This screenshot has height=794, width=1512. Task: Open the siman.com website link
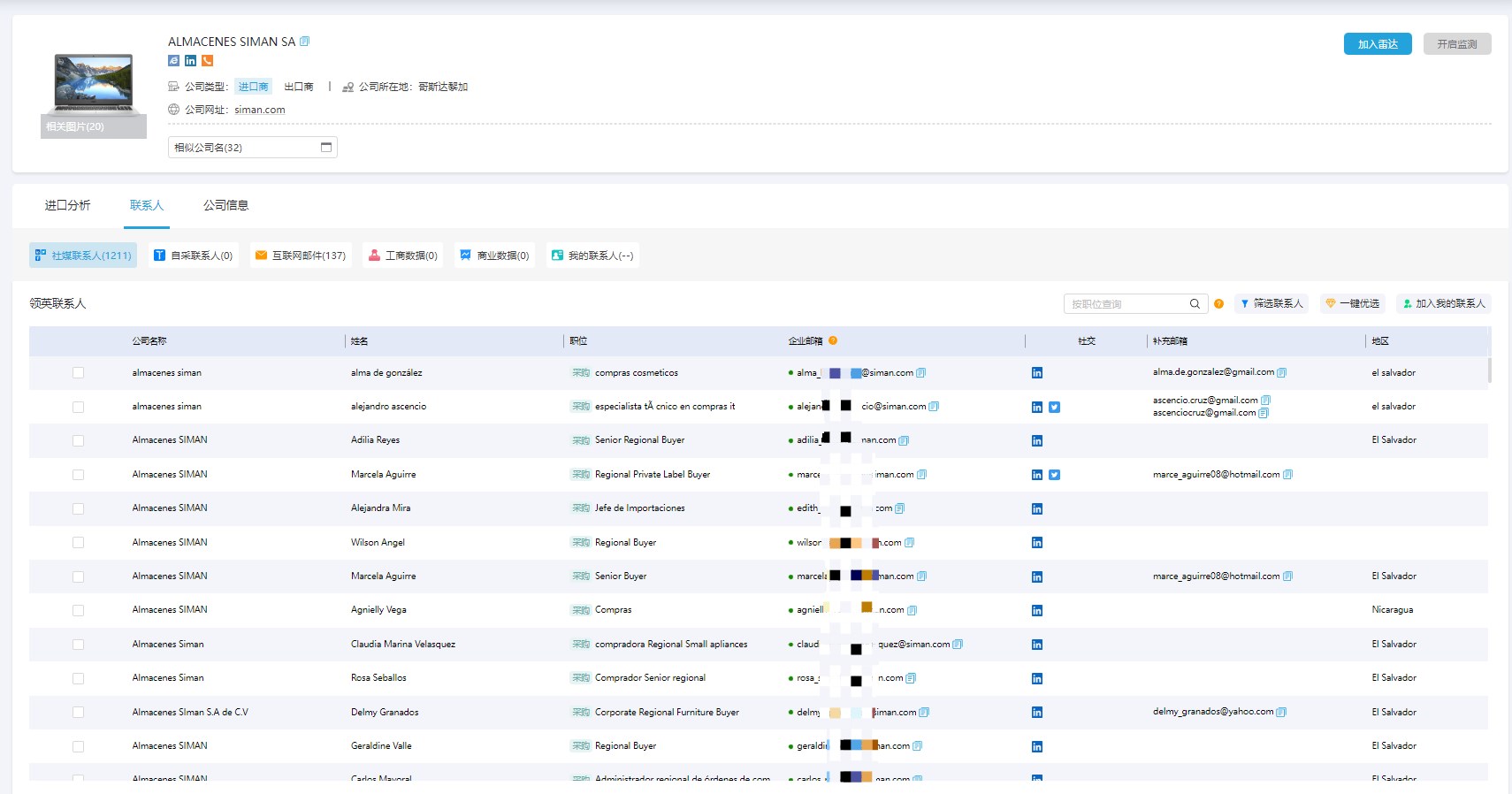260,110
